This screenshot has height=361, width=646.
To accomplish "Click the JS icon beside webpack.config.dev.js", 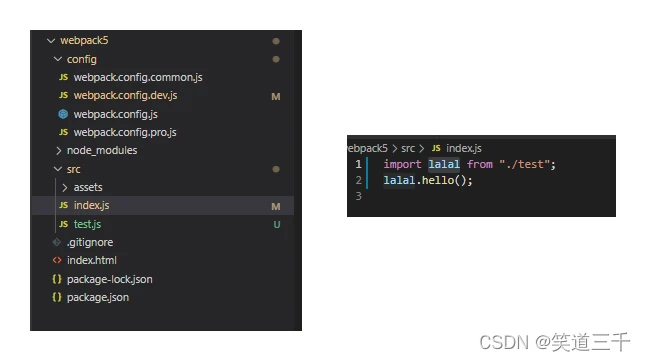I will click(x=63, y=95).
